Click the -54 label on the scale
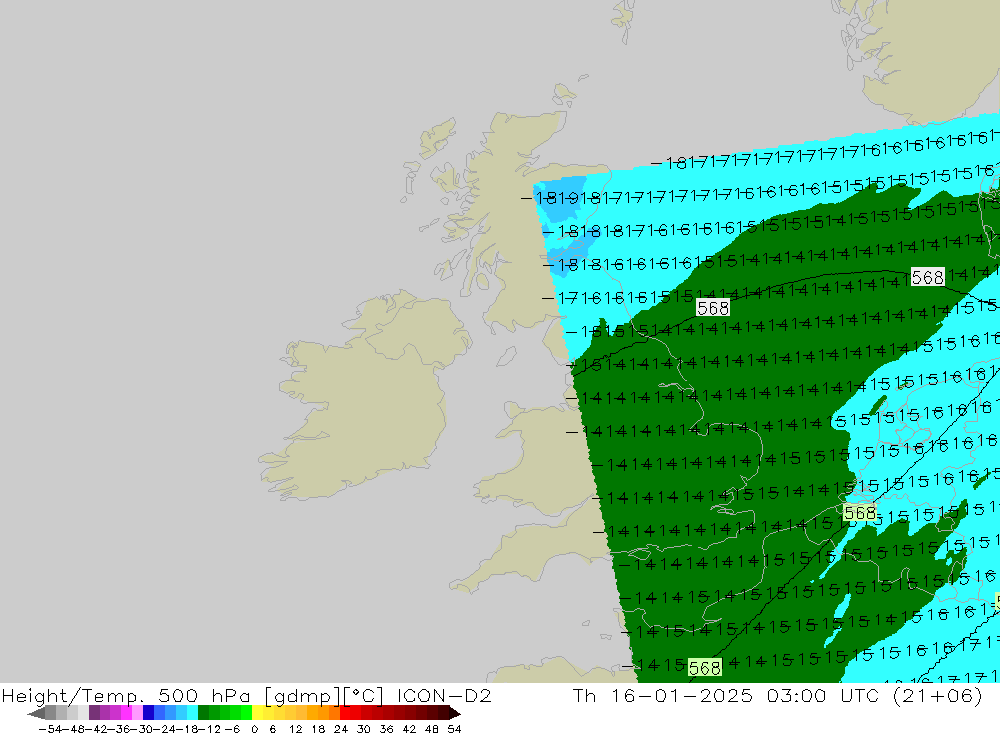Viewport: 1000px width, 733px height. (x=50, y=729)
